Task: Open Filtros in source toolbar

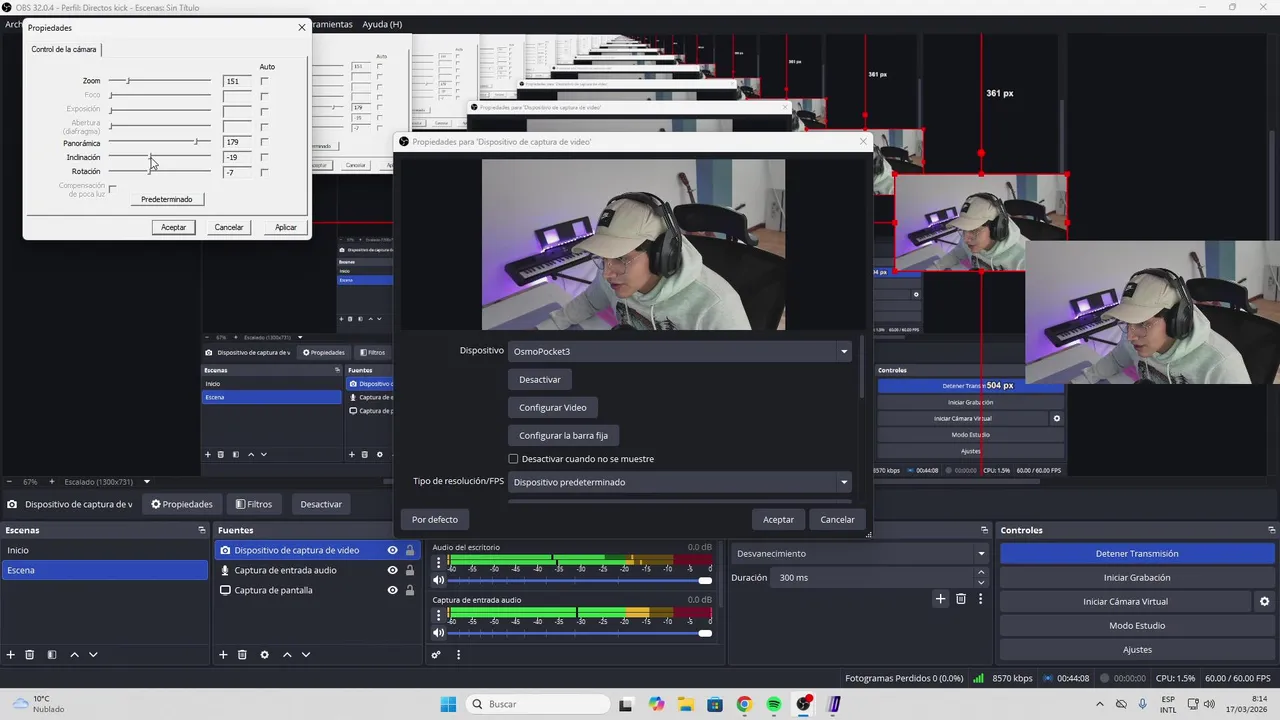Action: coord(254,504)
